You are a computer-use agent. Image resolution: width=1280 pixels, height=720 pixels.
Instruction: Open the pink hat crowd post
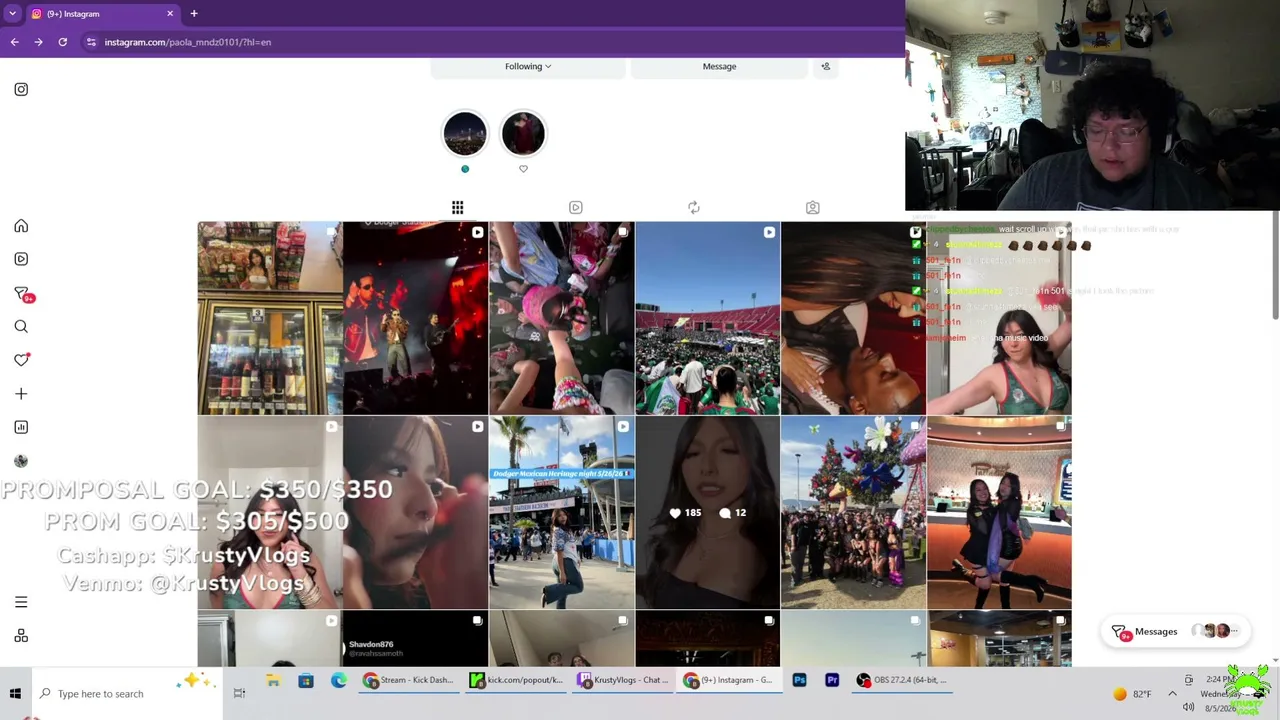coord(562,318)
